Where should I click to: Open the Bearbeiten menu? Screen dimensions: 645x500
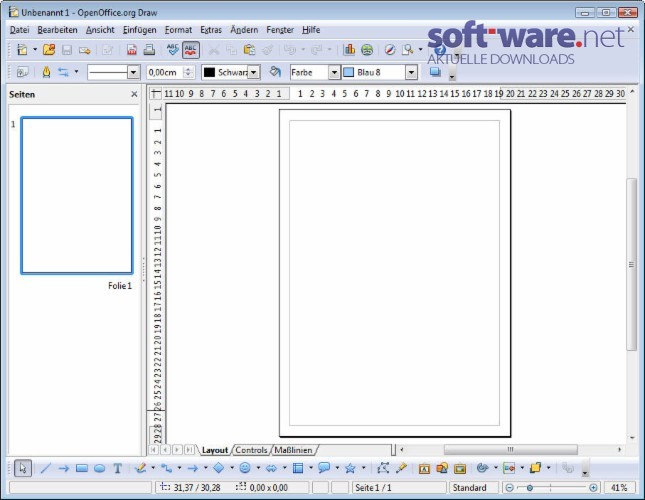(x=57, y=30)
